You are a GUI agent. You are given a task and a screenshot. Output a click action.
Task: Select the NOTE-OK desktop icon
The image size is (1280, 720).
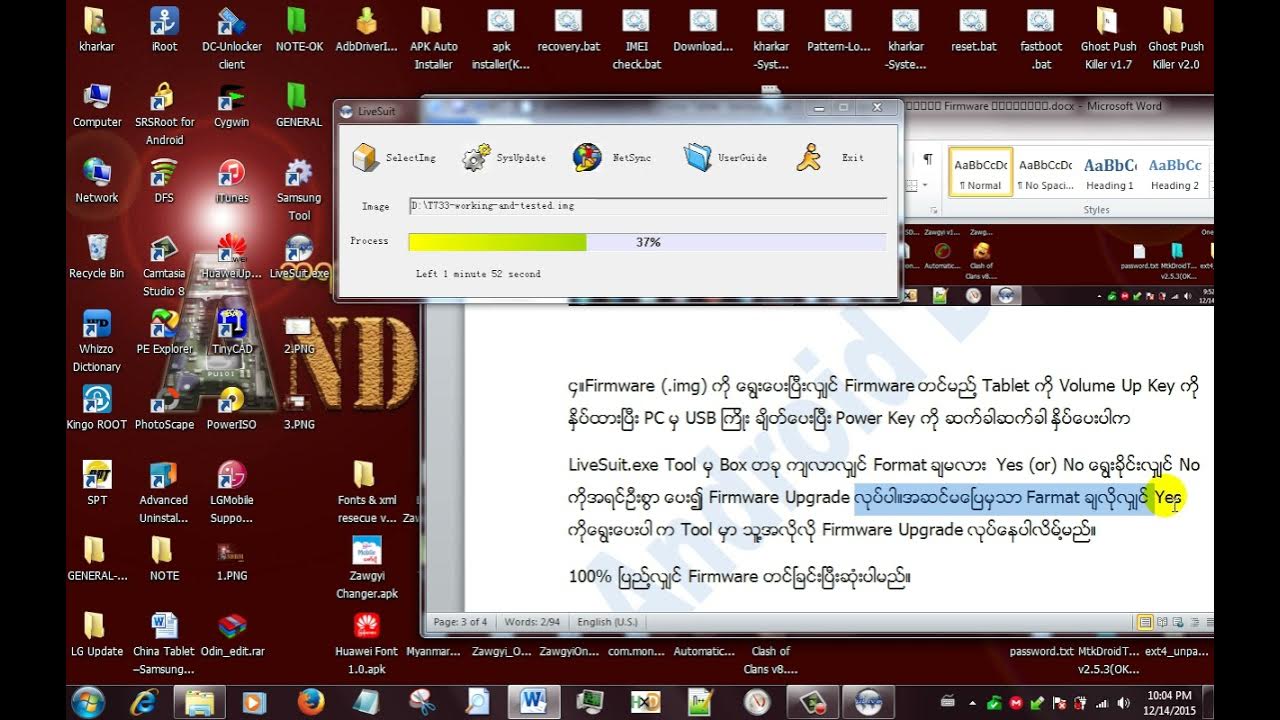tap(299, 29)
